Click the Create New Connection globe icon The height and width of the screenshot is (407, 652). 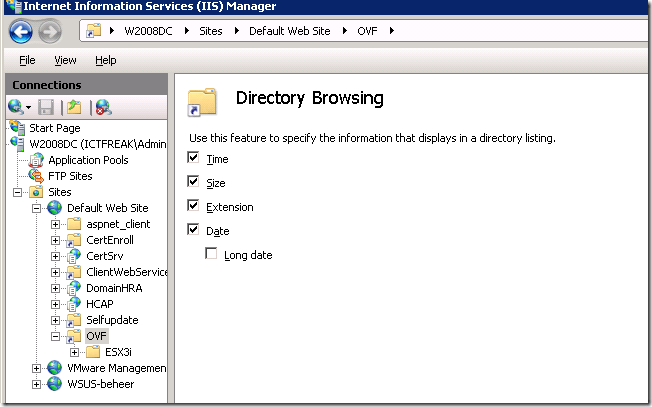16,107
